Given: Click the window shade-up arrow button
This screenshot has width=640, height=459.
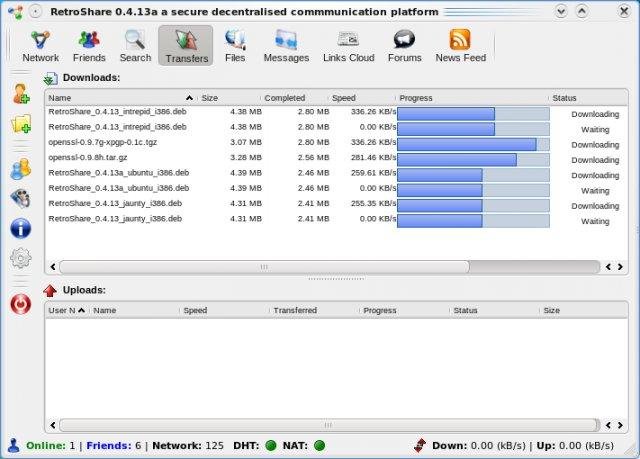Looking at the screenshot, I should coord(582,11).
